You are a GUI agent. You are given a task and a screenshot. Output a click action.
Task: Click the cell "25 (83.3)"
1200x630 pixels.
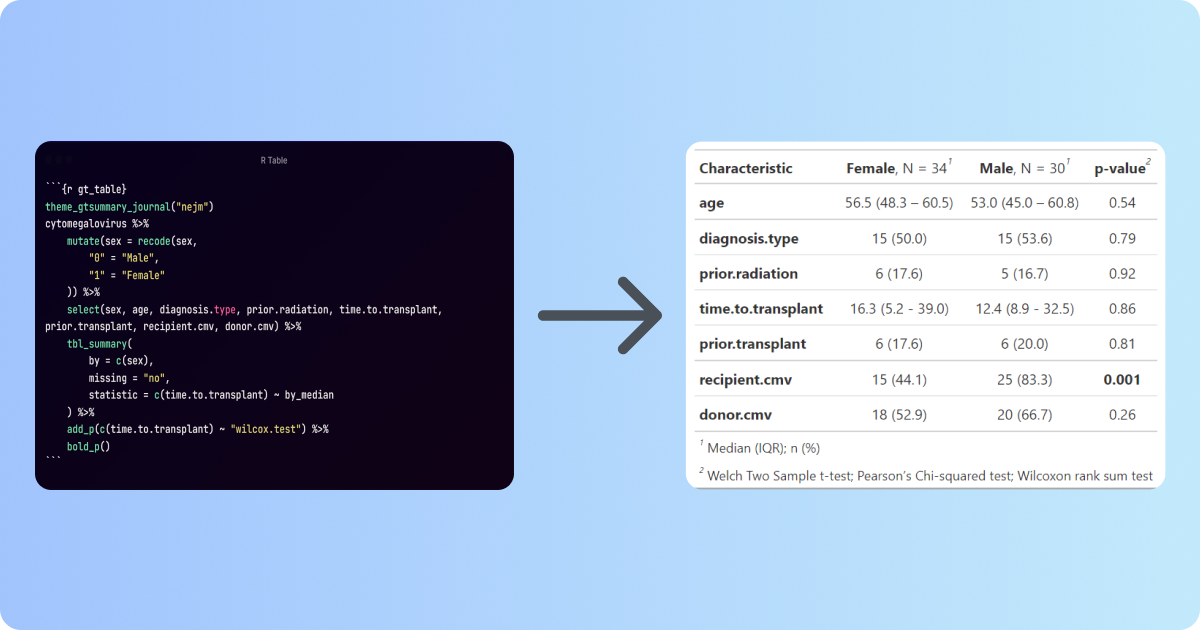(x=1025, y=380)
